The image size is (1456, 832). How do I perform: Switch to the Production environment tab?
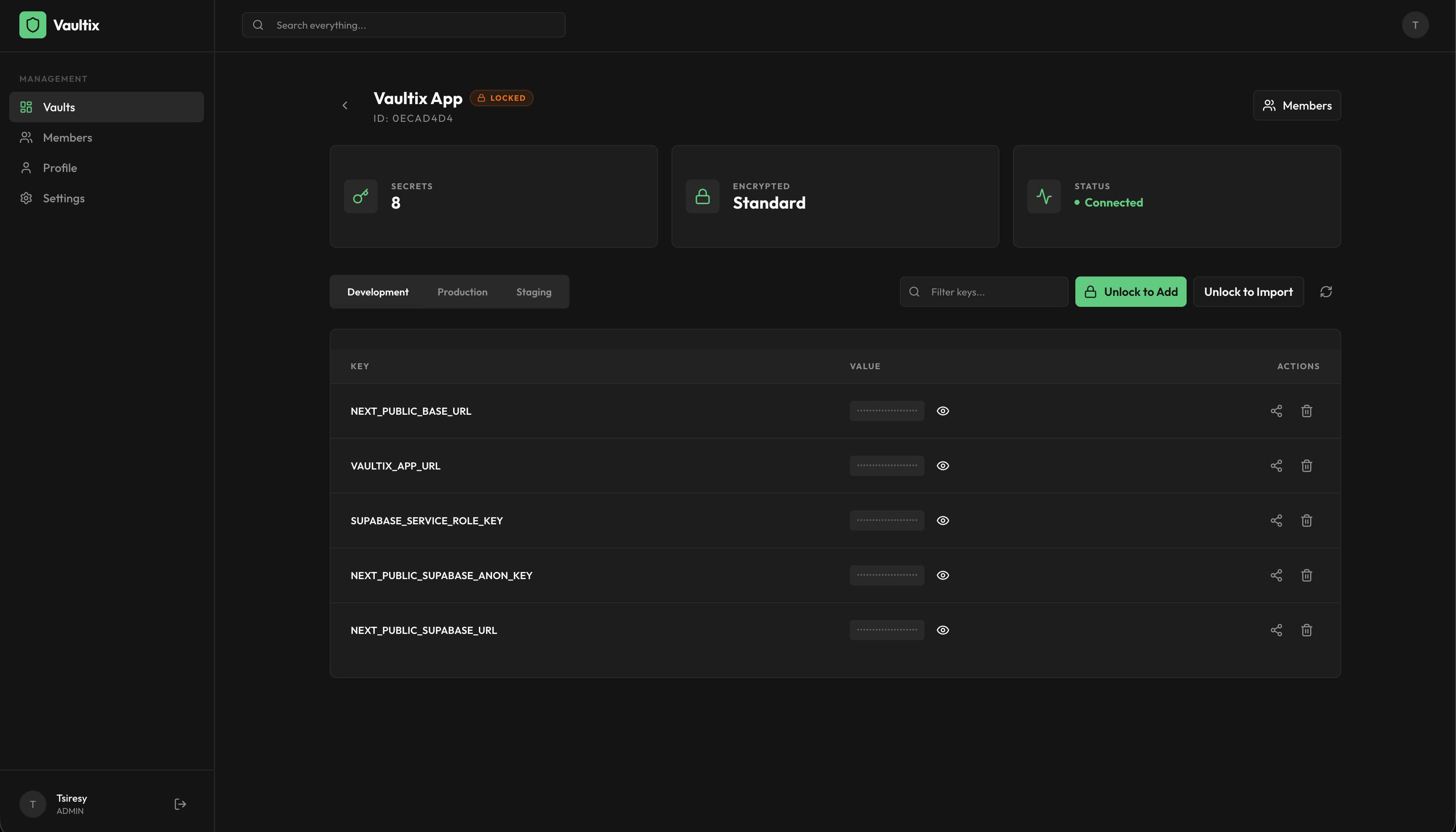(462, 291)
